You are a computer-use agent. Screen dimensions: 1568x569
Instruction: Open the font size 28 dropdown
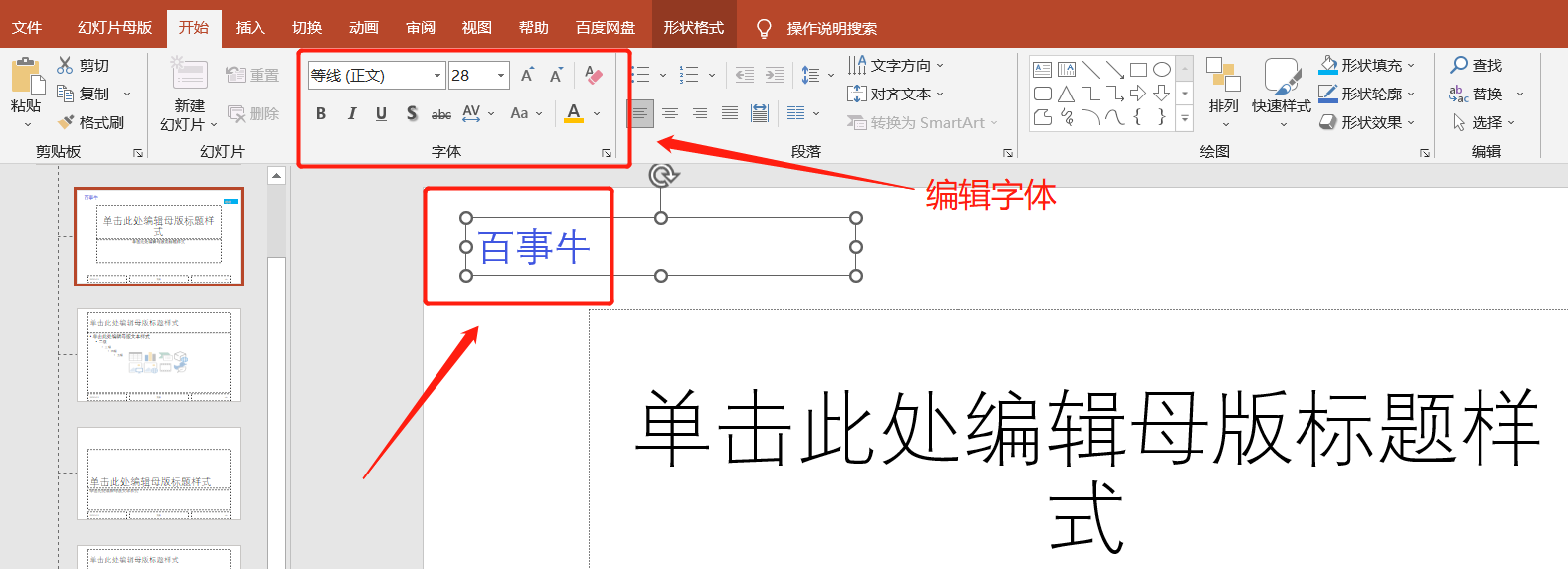[501, 75]
